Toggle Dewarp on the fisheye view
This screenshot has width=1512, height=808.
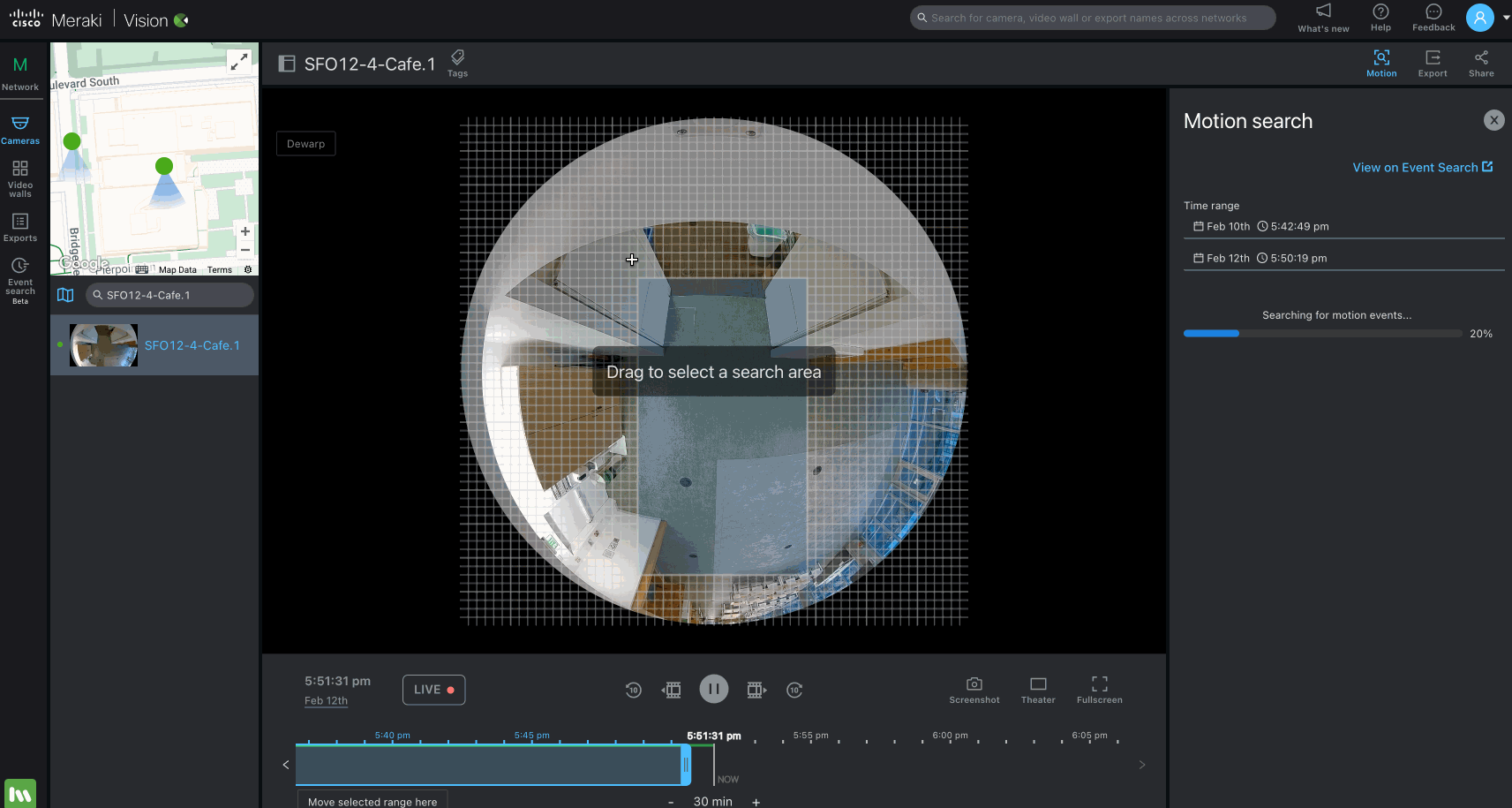(x=305, y=143)
